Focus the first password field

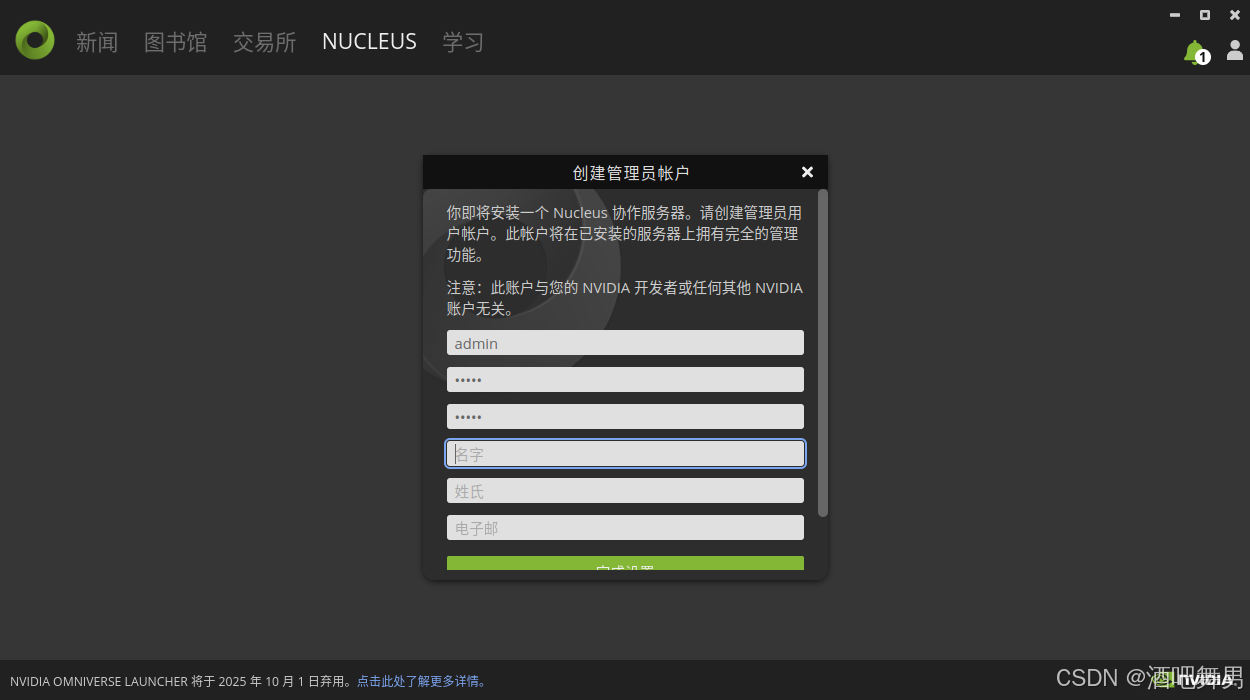click(x=625, y=380)
